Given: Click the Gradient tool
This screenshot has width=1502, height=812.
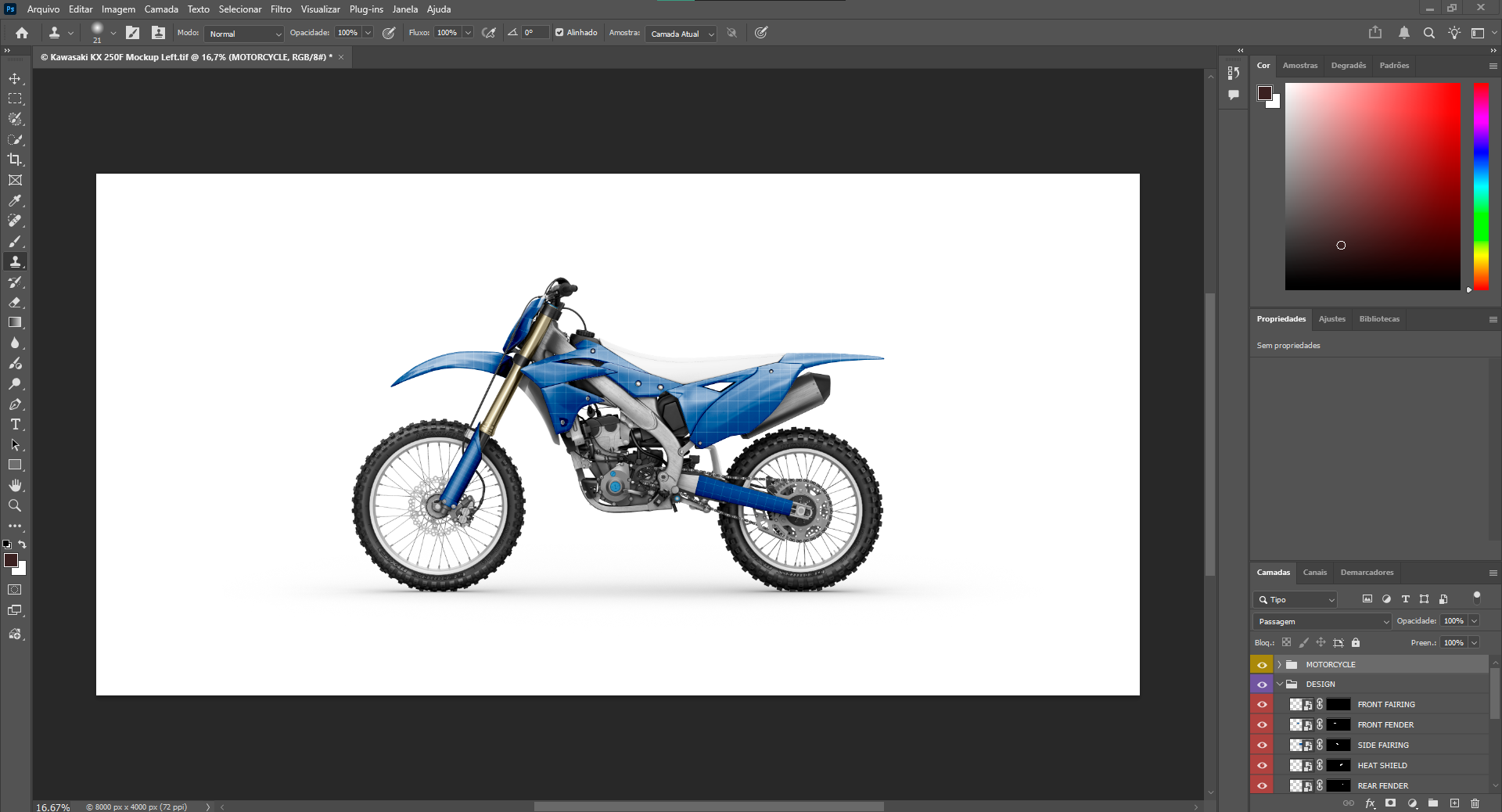Looking at the screenshot, I should pos(15,322).
